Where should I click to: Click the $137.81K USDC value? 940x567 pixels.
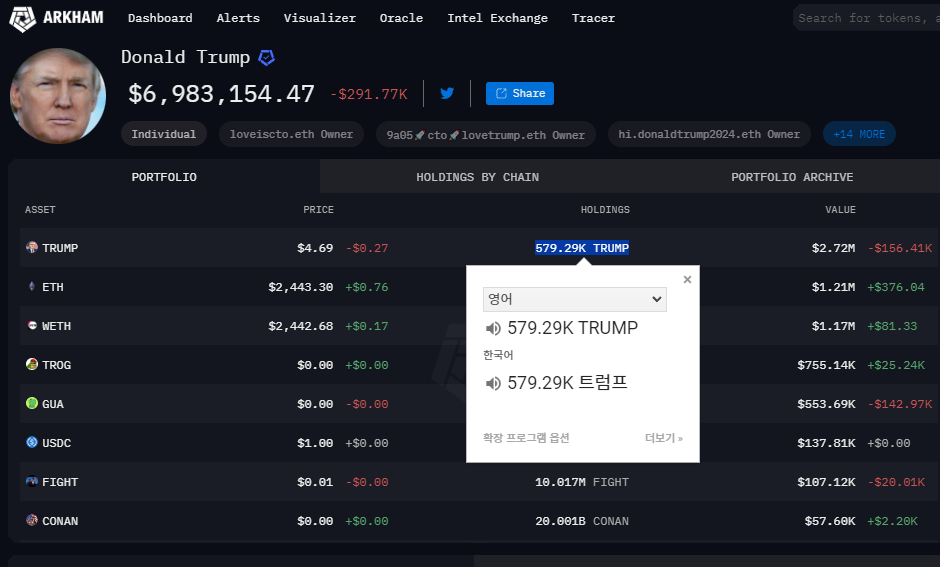(x=826, y=443)
